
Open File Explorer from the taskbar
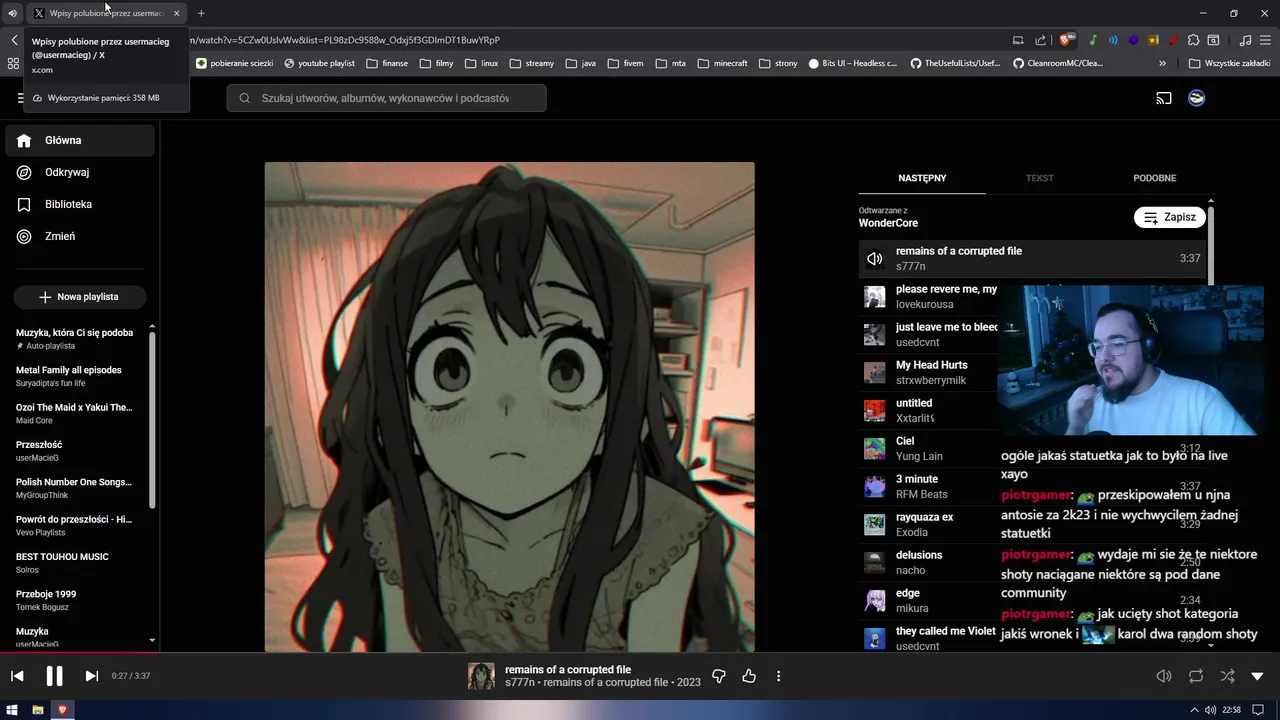point(38,710)
